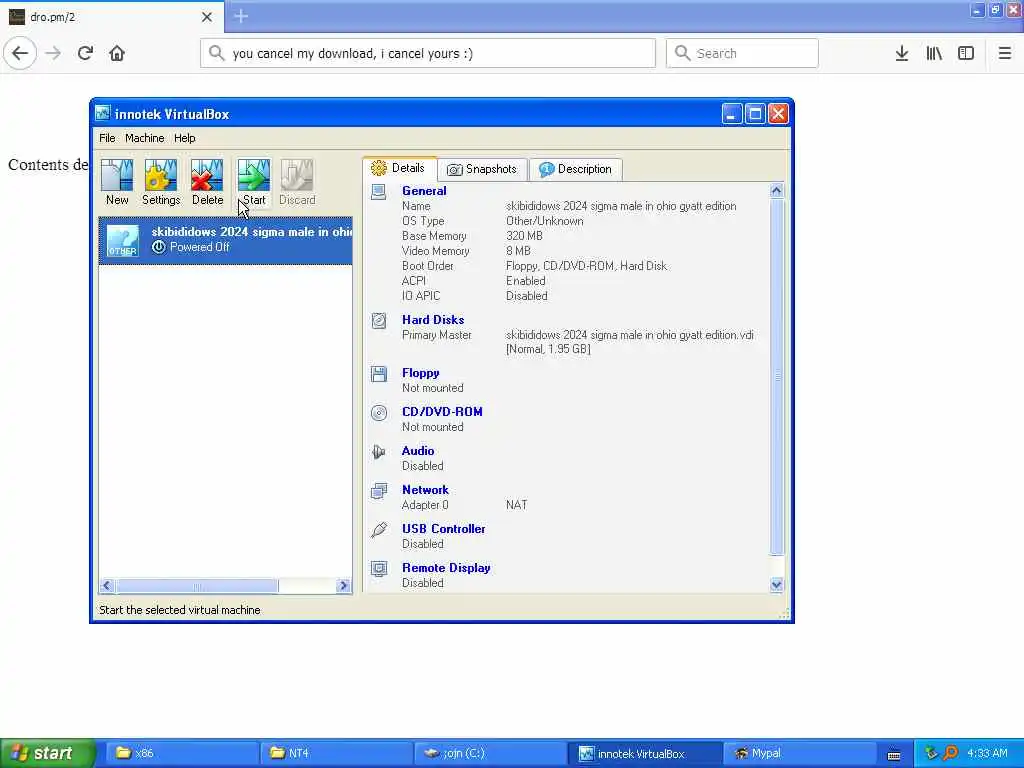This screenshot has width=1024, height=768.
Task: Switch to the Details tab
Action: (x=398, y=168)
